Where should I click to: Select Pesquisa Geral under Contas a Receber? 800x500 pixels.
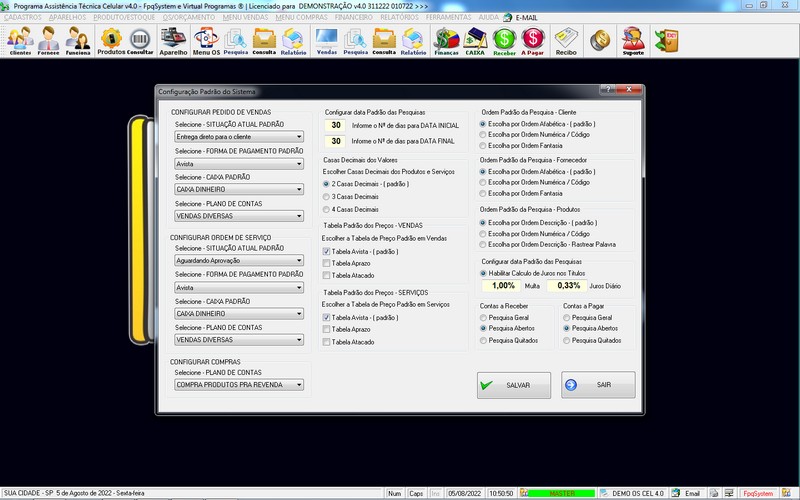coord(483,317)
